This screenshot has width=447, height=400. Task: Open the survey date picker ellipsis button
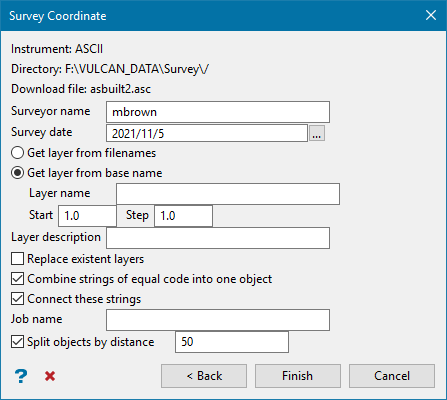click(317, 133)
